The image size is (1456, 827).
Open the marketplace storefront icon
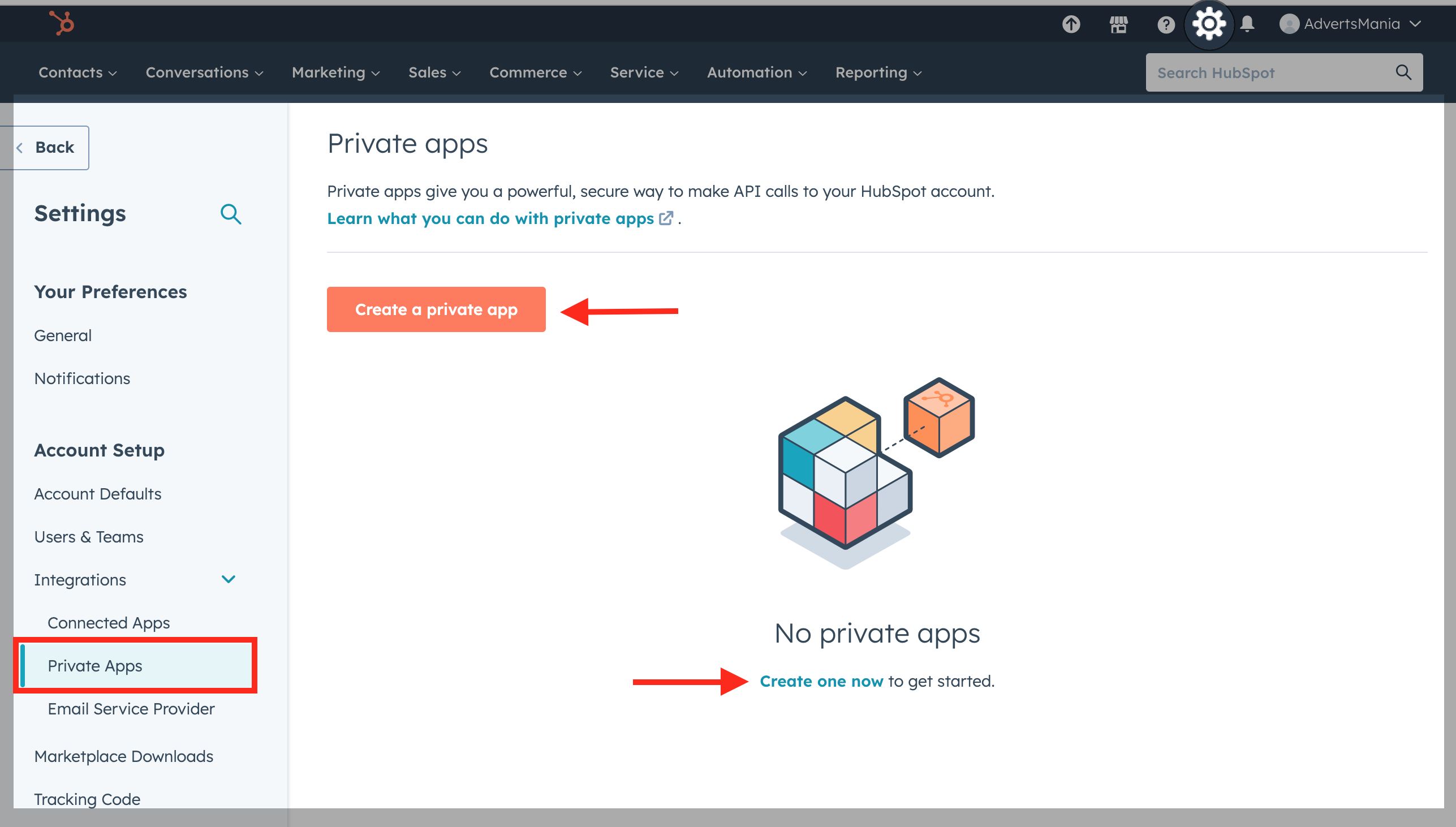[1118, 24]
